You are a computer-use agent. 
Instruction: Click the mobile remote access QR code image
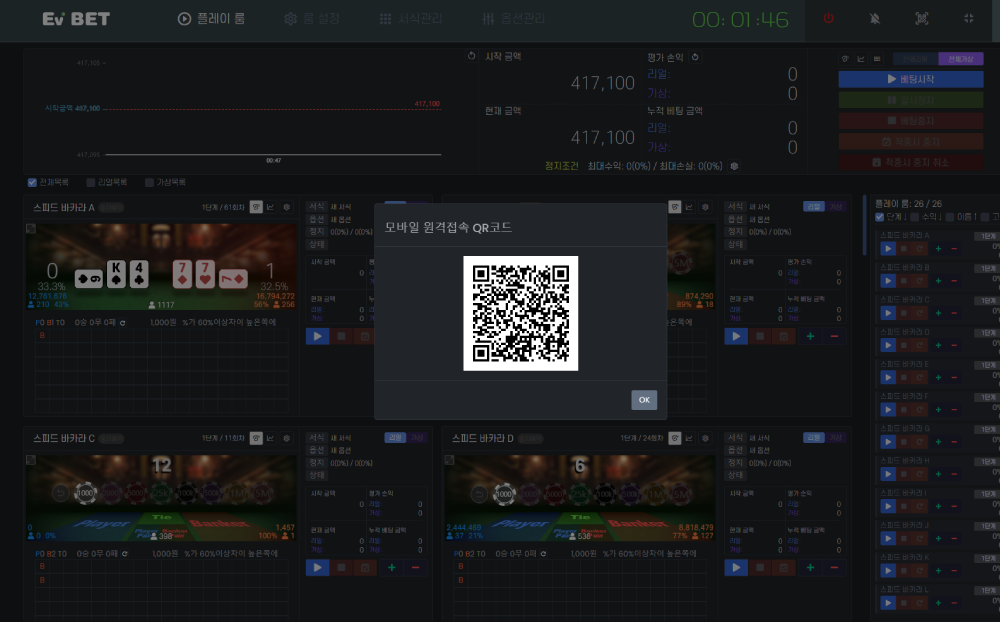(520, 313)
